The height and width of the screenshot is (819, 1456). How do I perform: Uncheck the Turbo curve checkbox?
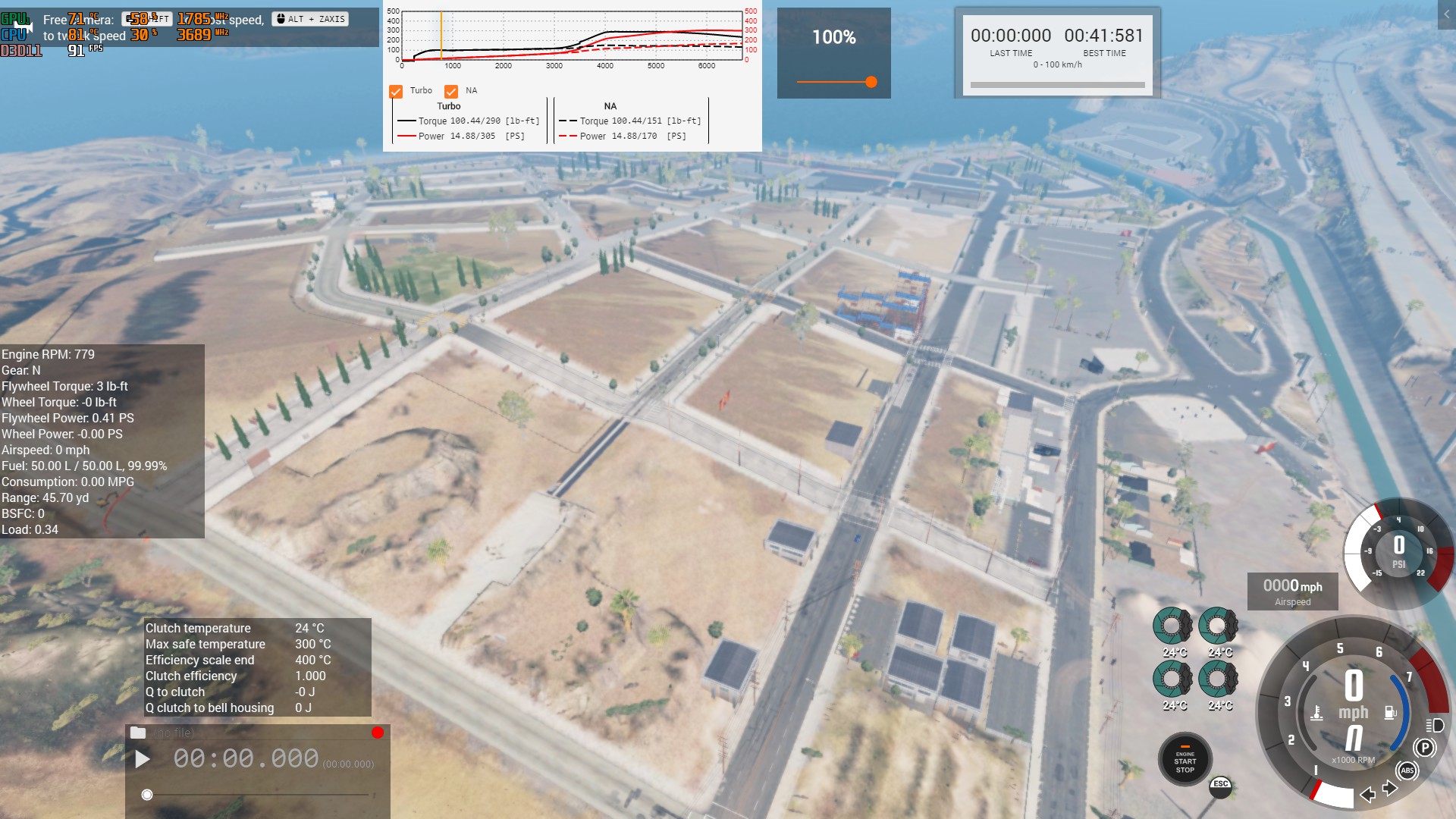coord(396,91)
